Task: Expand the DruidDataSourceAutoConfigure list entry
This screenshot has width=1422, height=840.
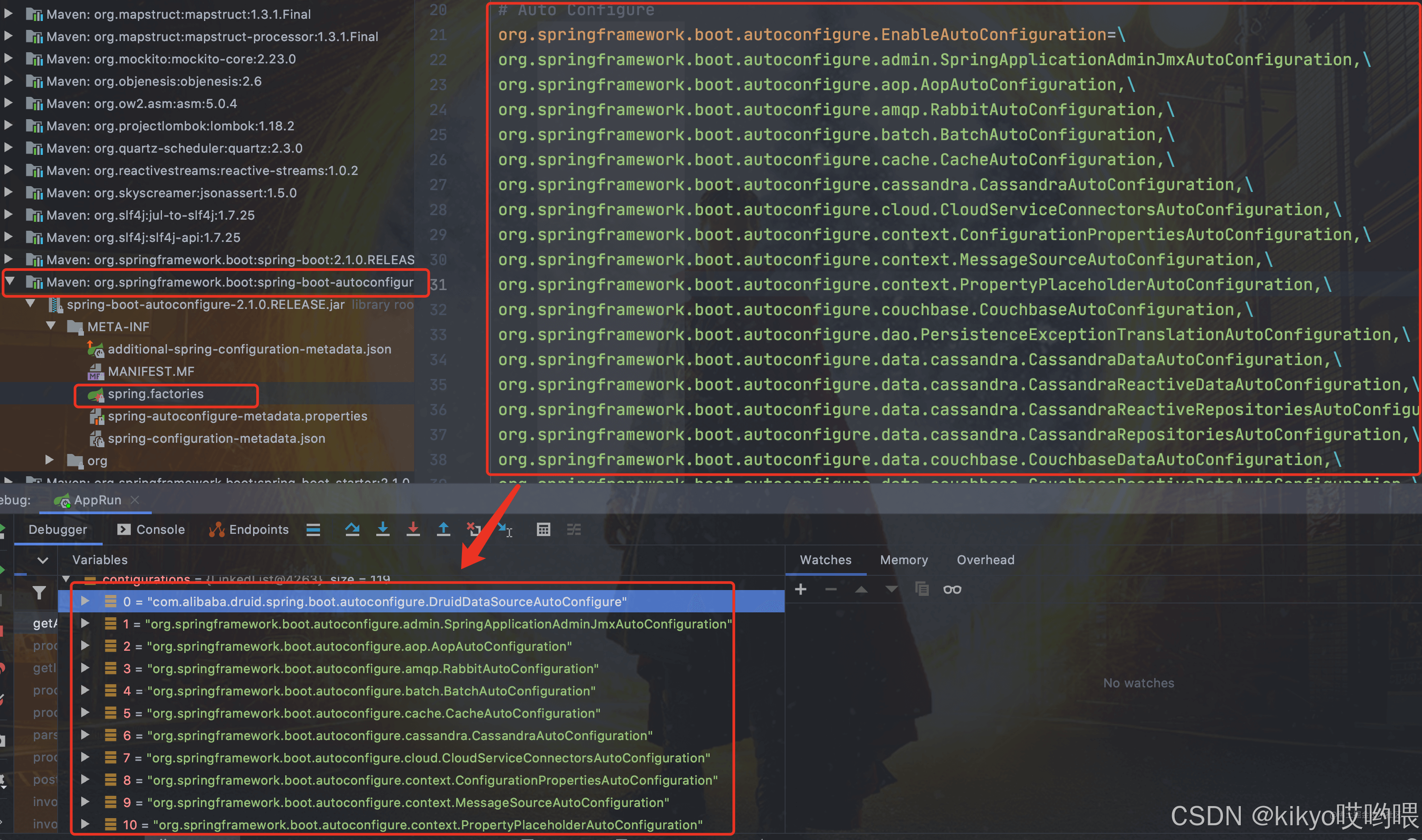Action: coord(85,601)
